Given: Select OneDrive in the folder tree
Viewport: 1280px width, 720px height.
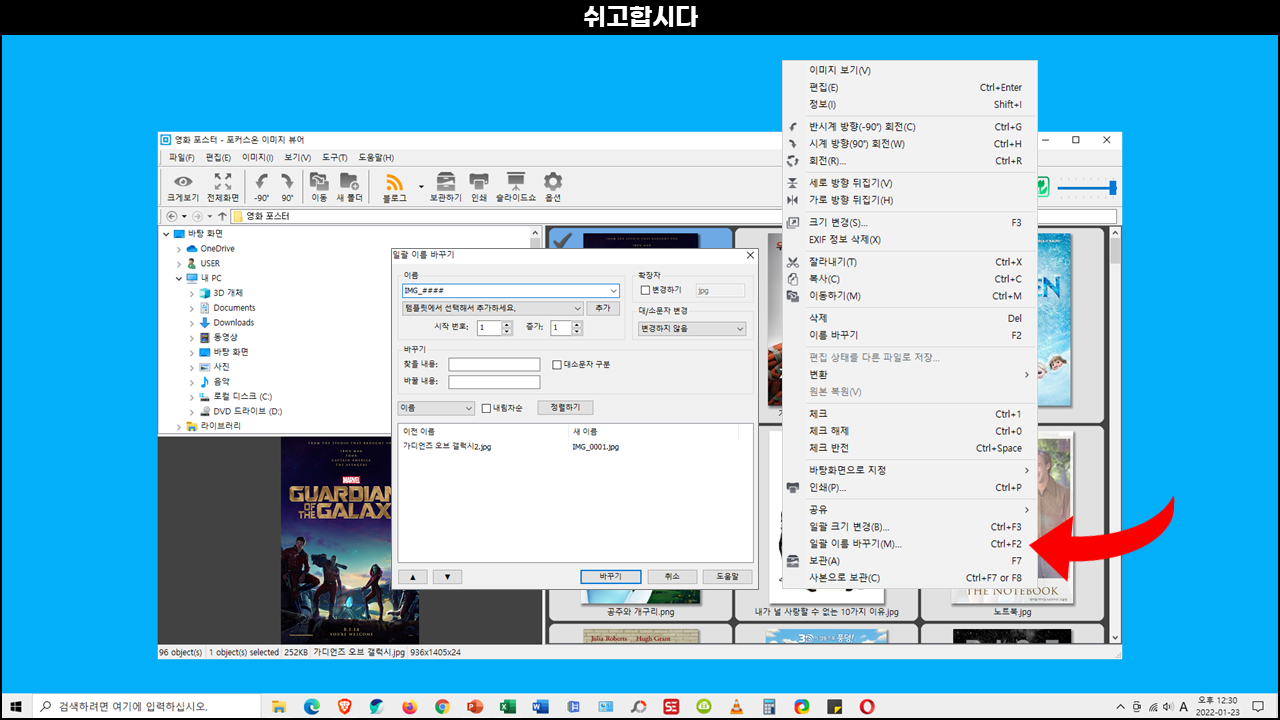Looking at the screenshot, I should (x=217, y=248).
